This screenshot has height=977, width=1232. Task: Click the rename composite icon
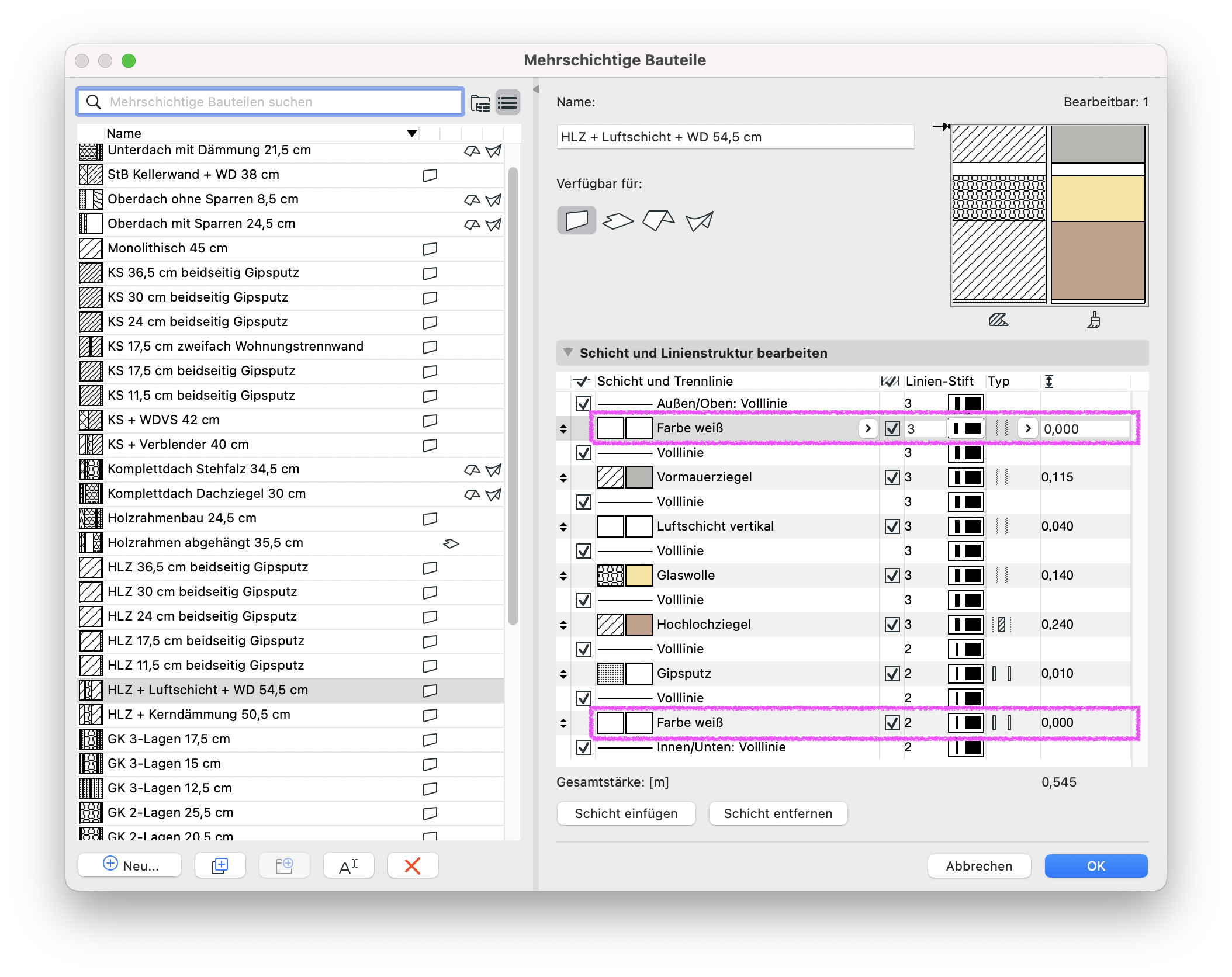348,865
